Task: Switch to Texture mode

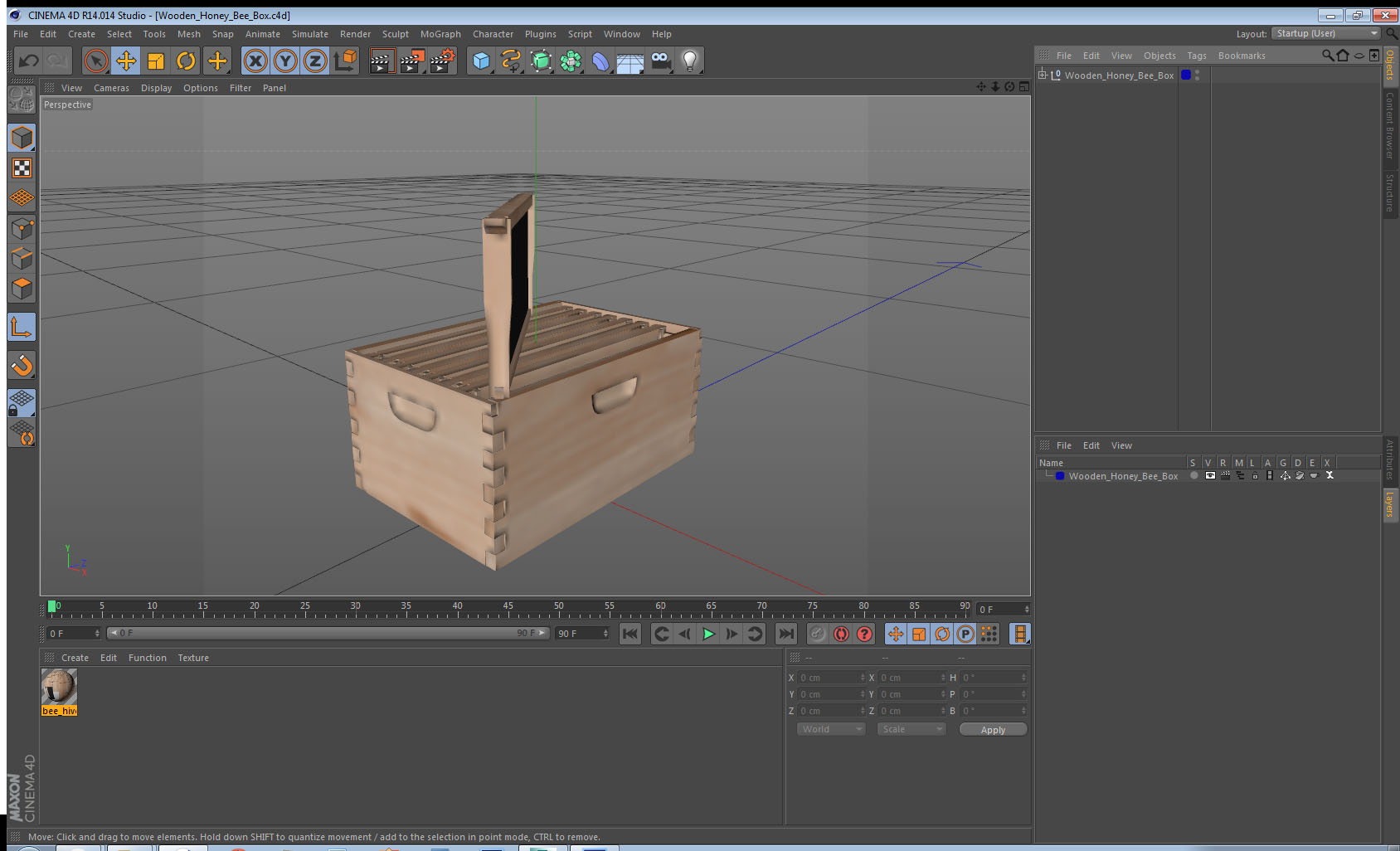Action: 22,168
